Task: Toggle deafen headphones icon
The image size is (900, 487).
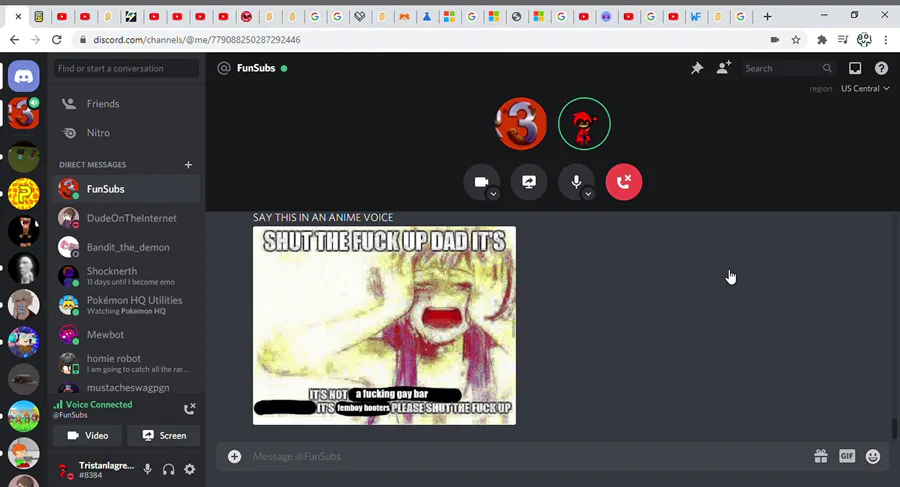Action: pyautogui.click(x=168, y=469)
